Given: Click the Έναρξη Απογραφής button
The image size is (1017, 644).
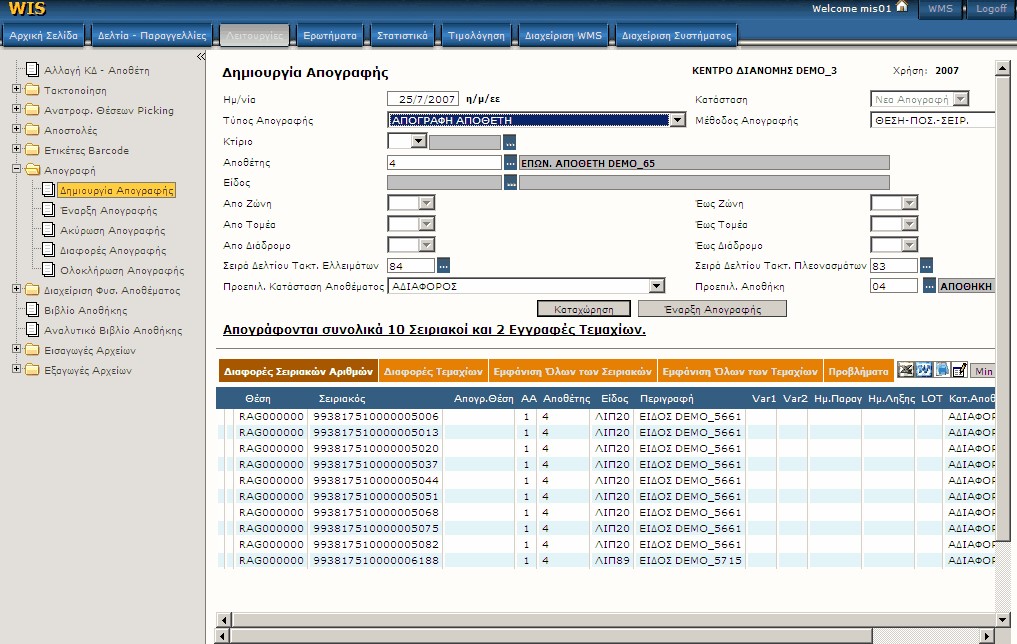Looking at the screenshot, I should pos(712,309).
